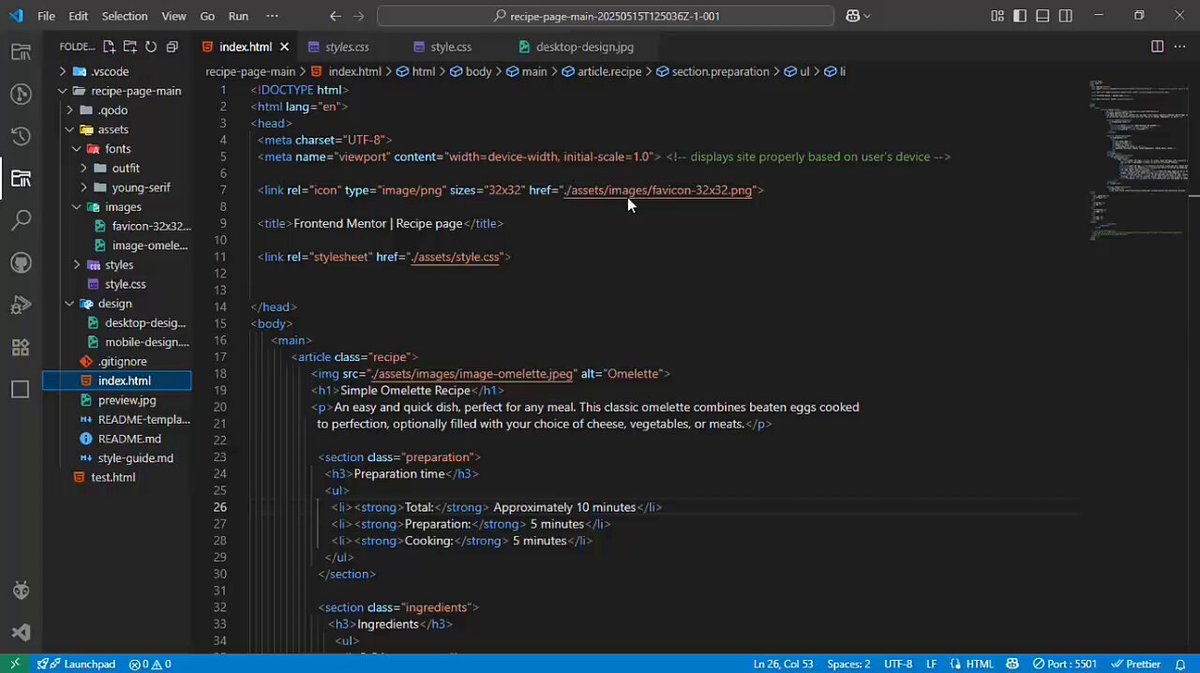Screen dimensions: 1200x673
Task: Toggle primary side bar visibility
Action: pos(1019,16)
